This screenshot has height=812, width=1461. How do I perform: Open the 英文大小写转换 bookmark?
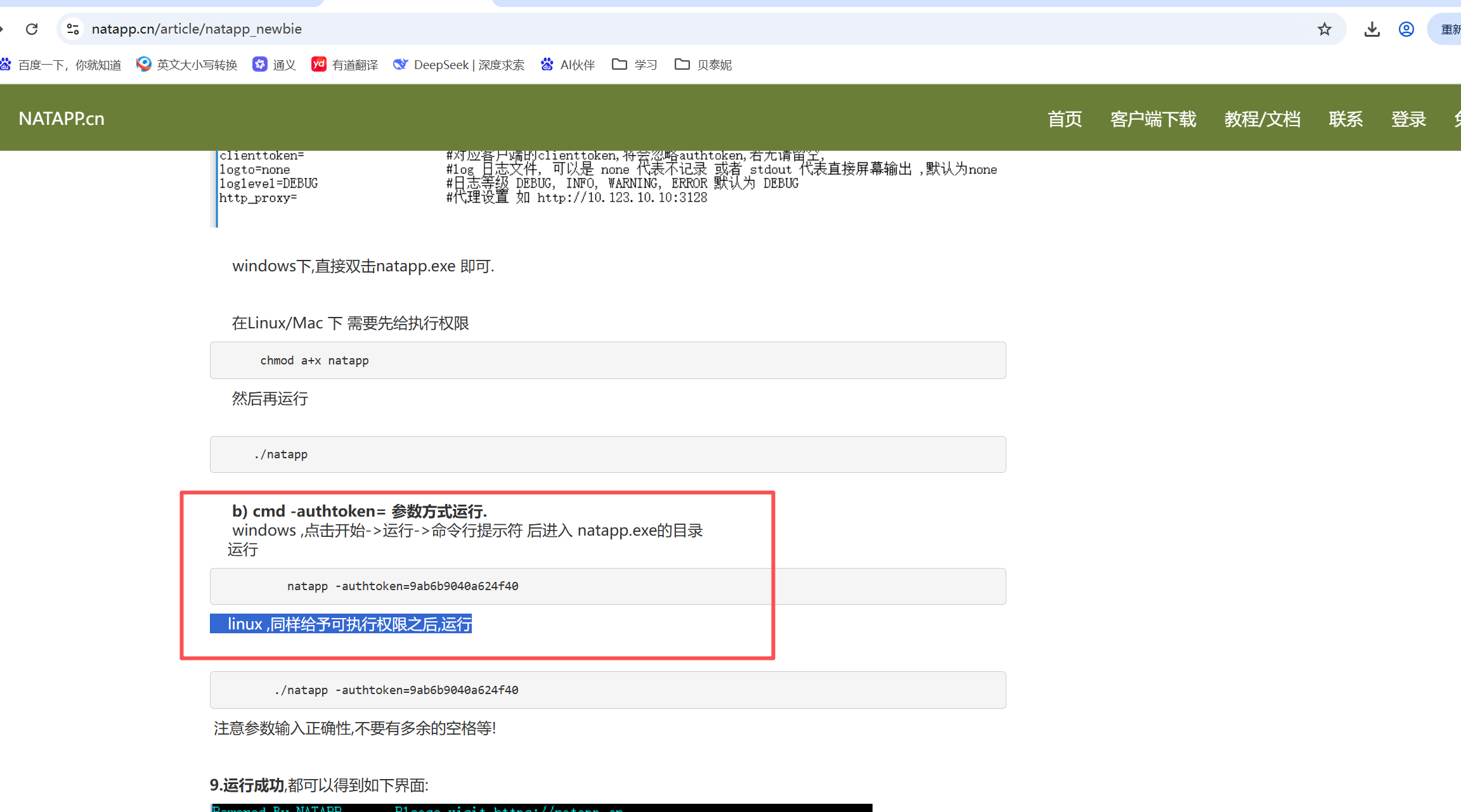pyautogui.click(x=186, y=65)
